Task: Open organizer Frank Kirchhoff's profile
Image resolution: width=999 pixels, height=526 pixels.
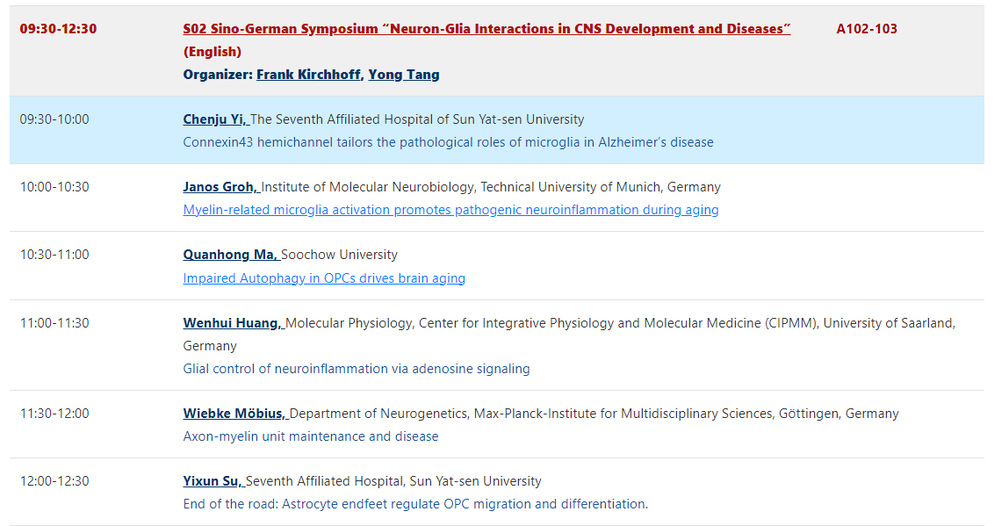Action: [309, 74]
